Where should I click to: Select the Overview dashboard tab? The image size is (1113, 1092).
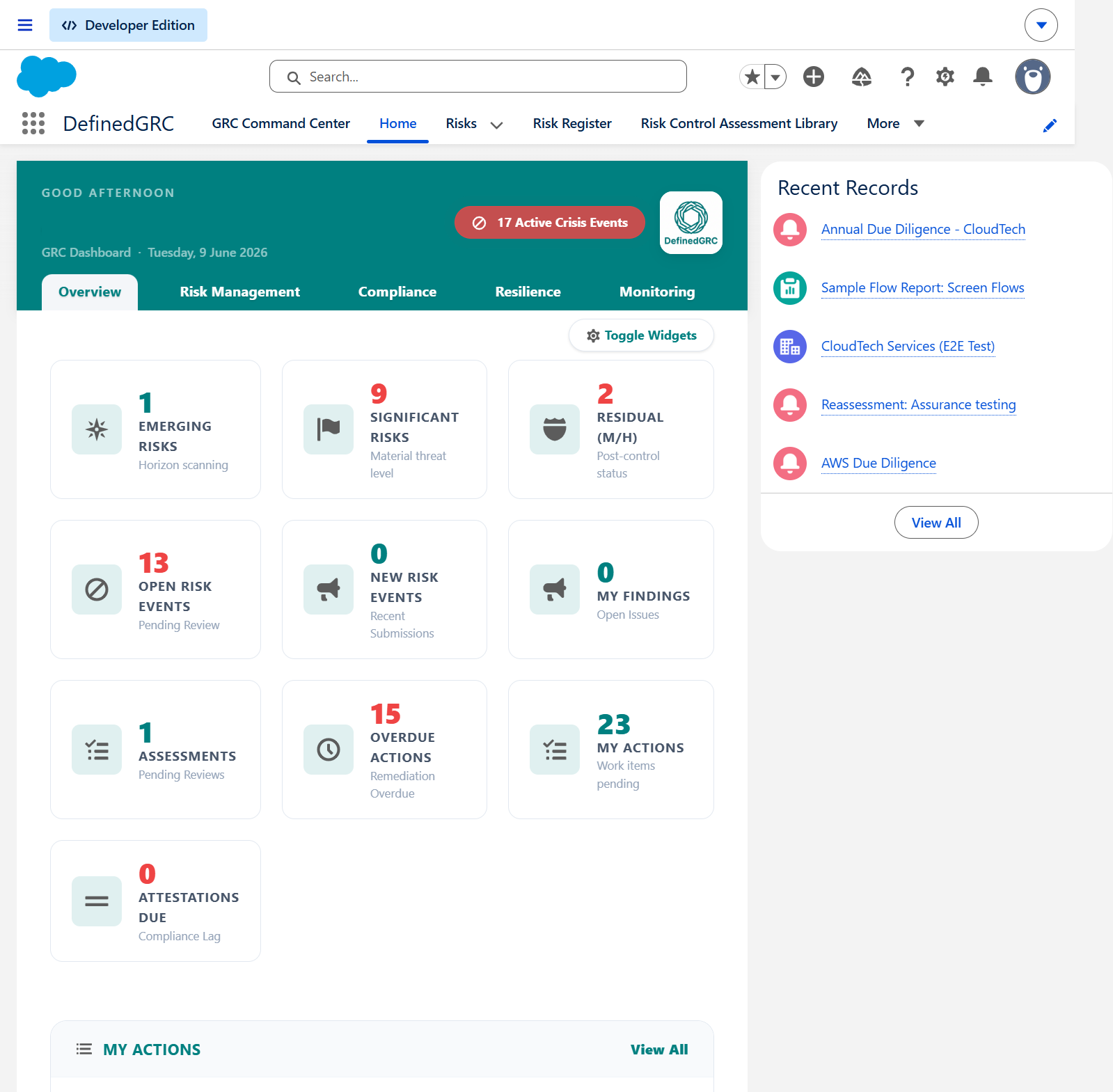(x=90, y=292)
